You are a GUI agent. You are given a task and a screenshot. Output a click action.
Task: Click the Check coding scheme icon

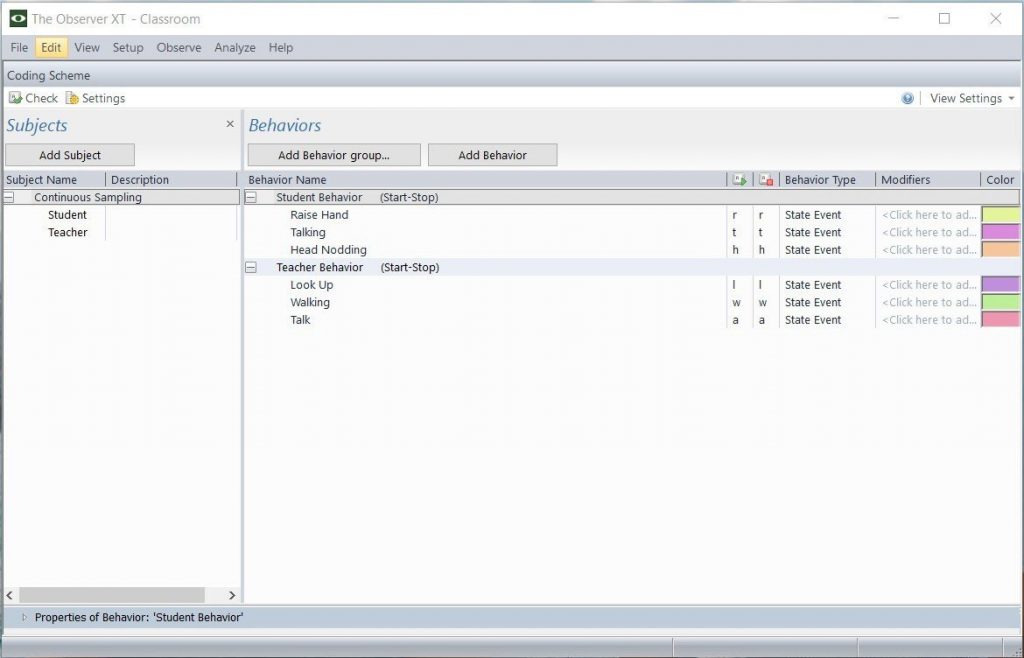16,98
